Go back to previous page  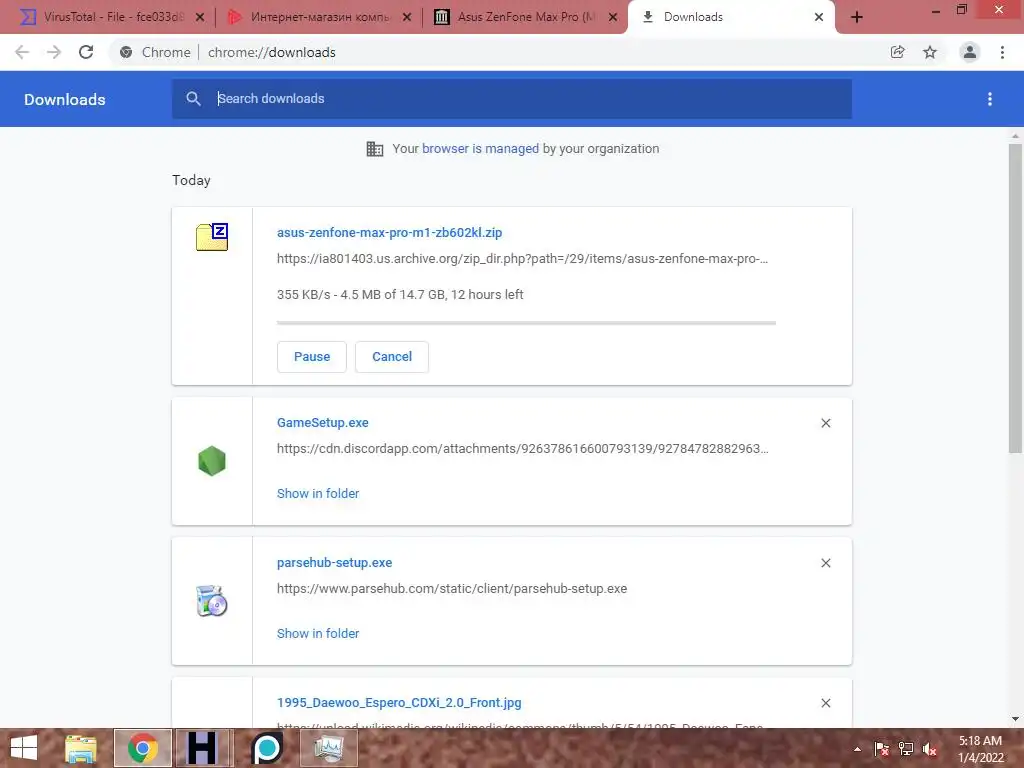[22, 52]
